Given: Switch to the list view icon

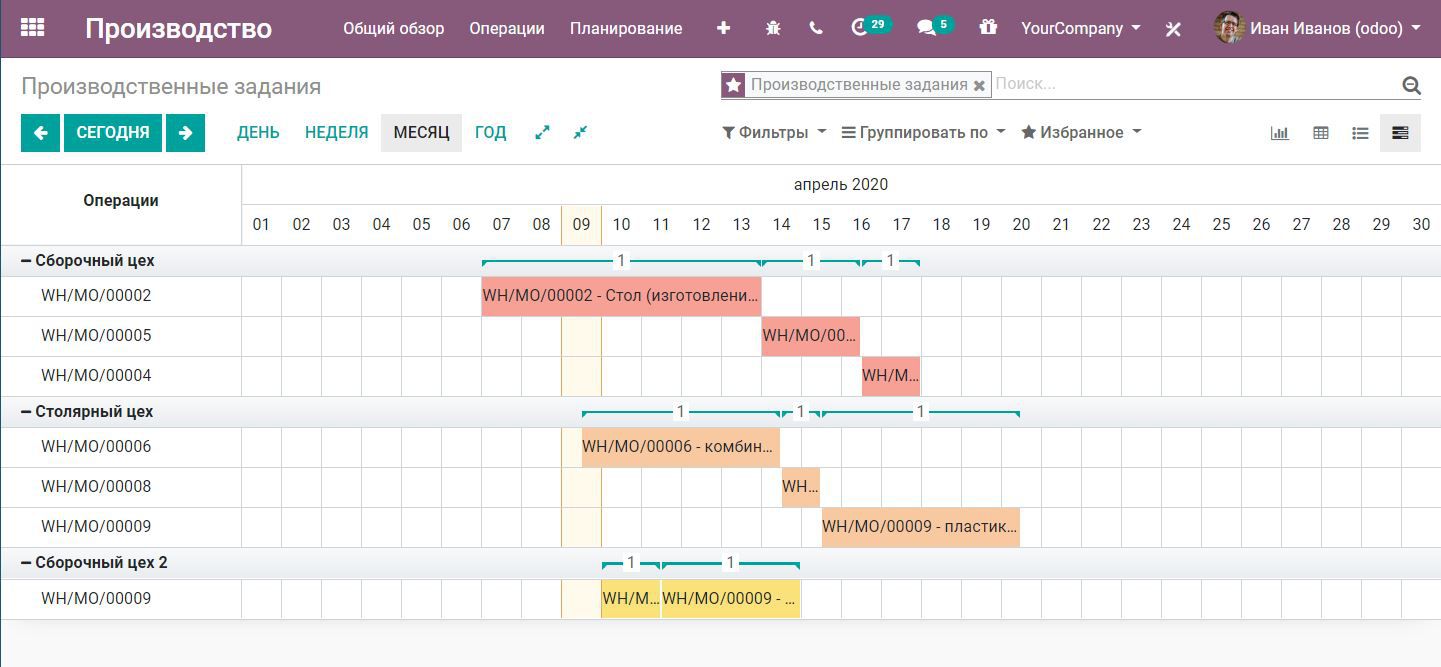Looking at the screenshot, I should click(1360, 132).
